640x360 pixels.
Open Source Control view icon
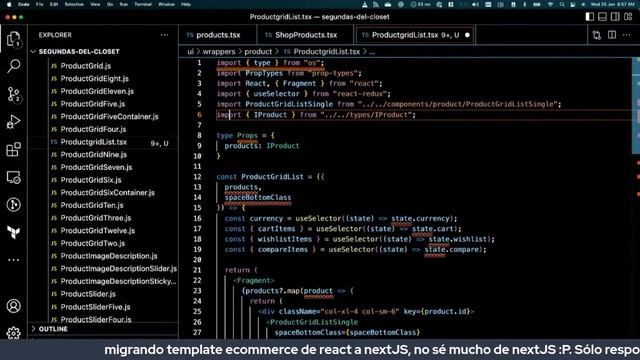pos(13,94)
